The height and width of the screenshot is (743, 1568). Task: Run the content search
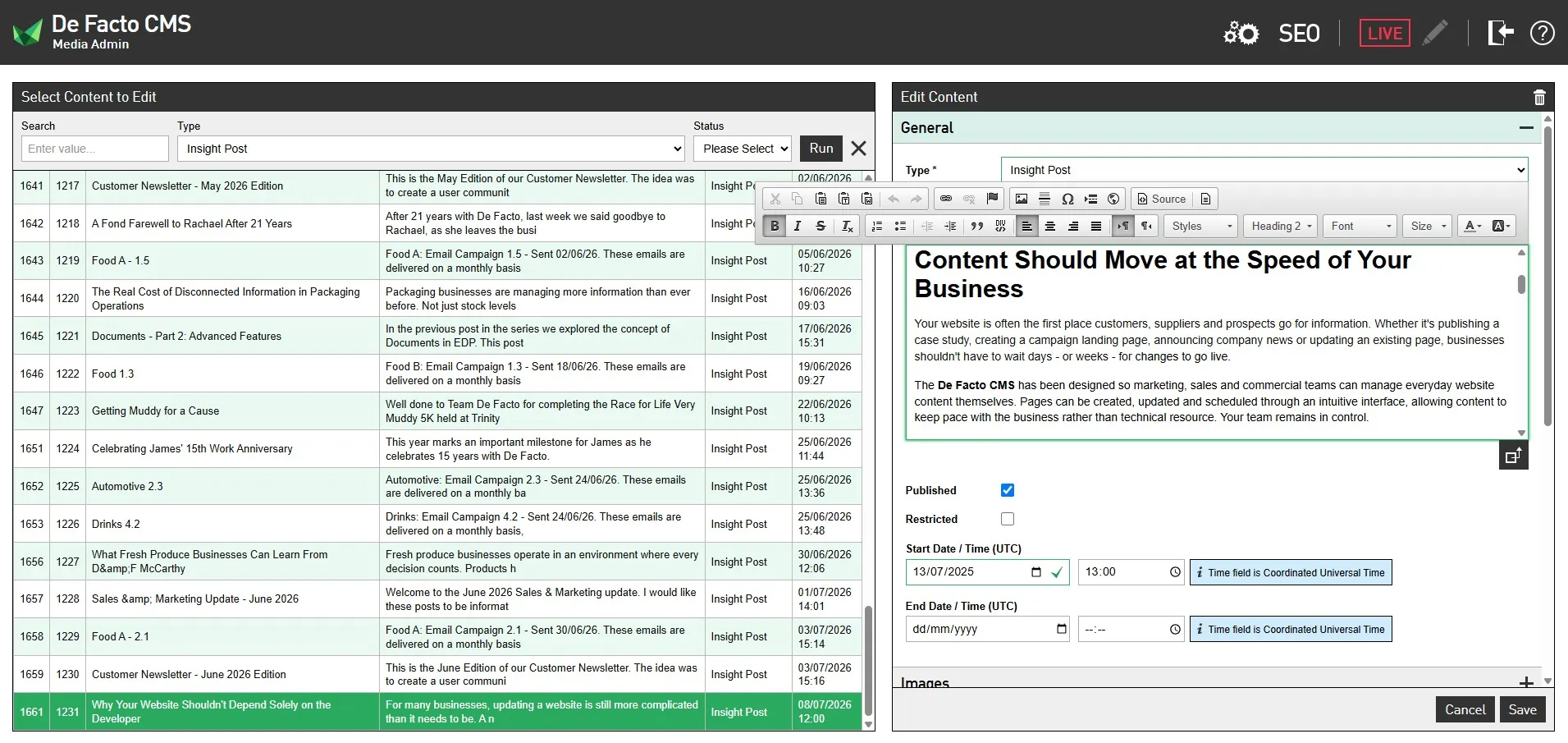(821, 149)
